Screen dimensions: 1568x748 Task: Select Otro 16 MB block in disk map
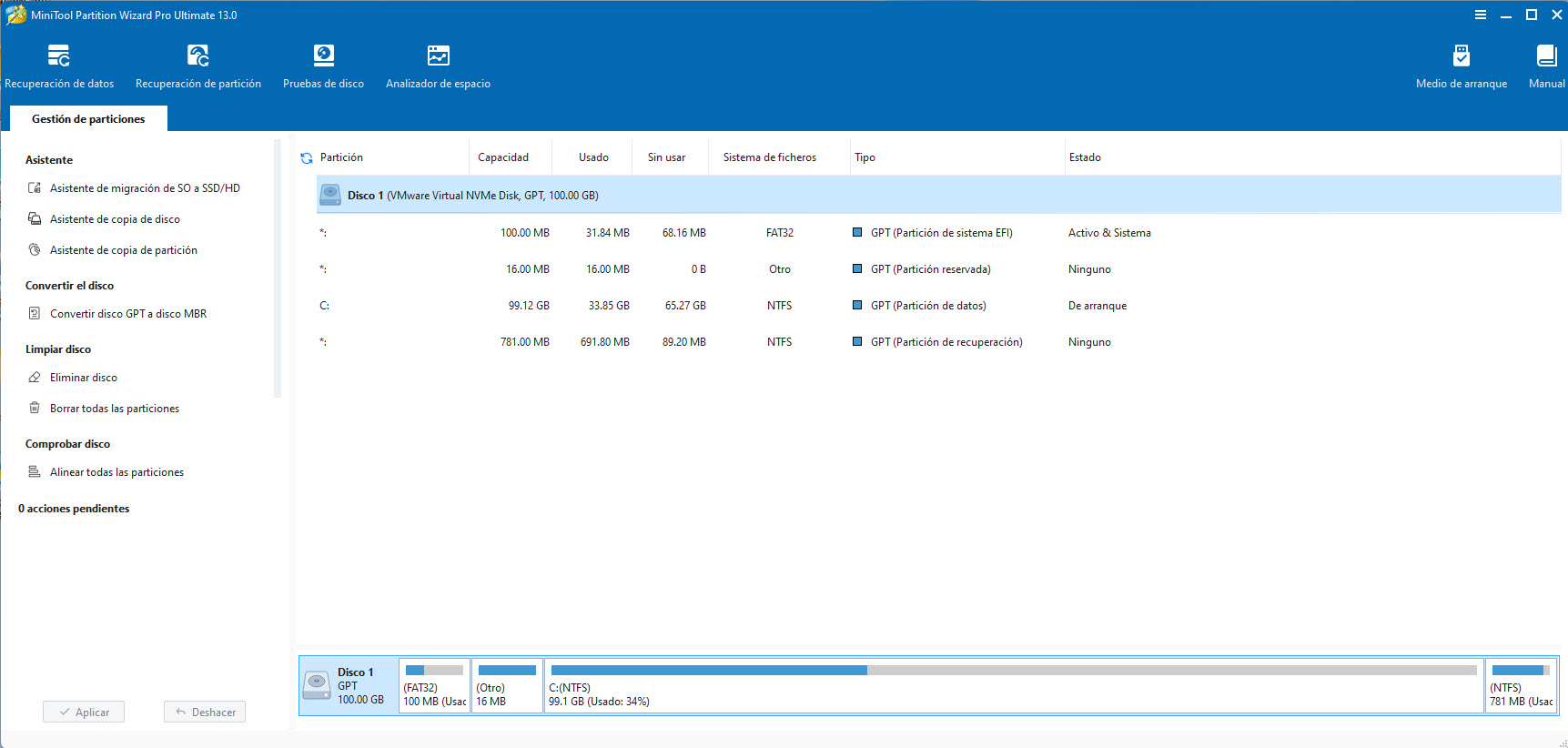click(x=507, y=685)
